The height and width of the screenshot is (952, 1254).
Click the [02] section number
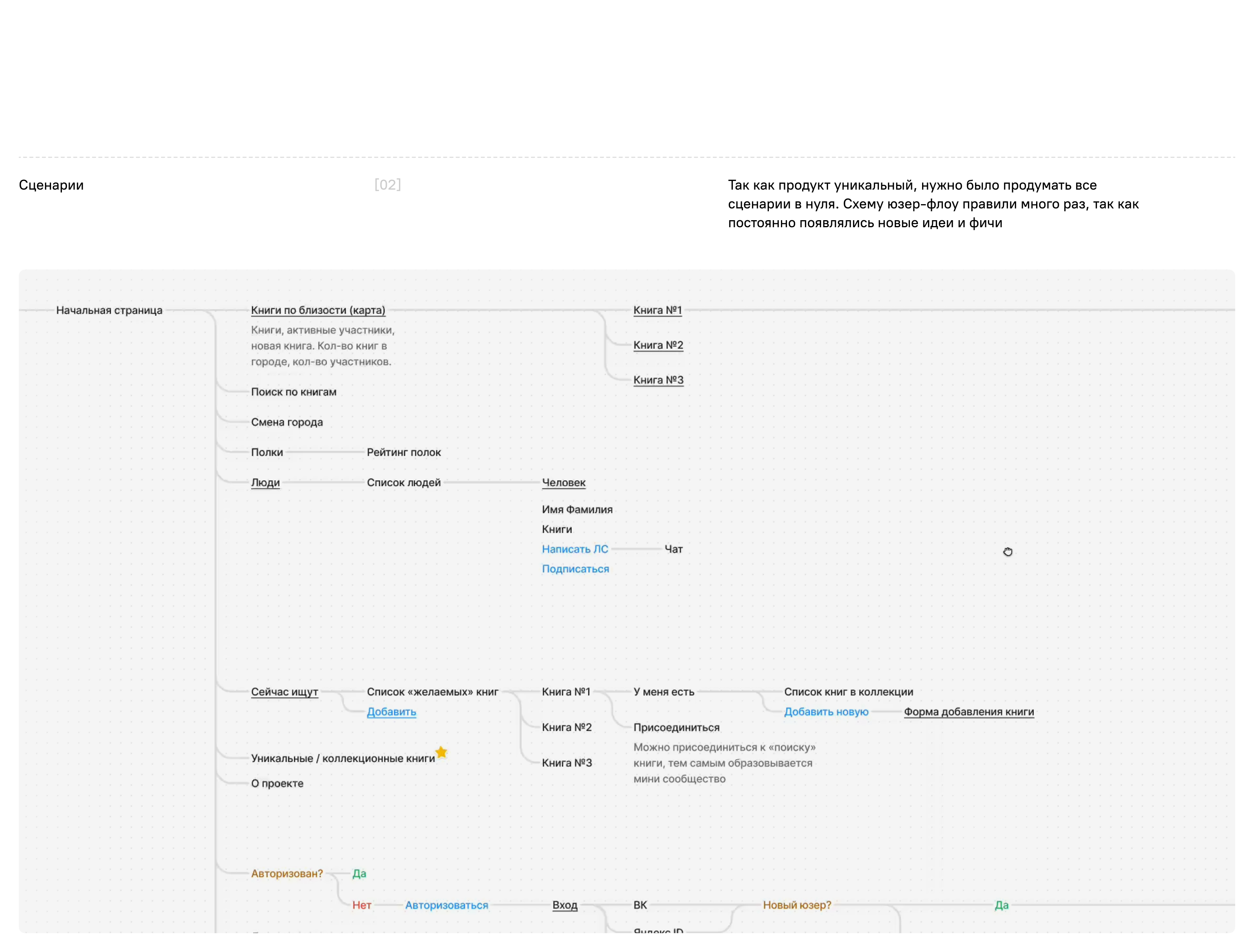click(x=388, y=185)
